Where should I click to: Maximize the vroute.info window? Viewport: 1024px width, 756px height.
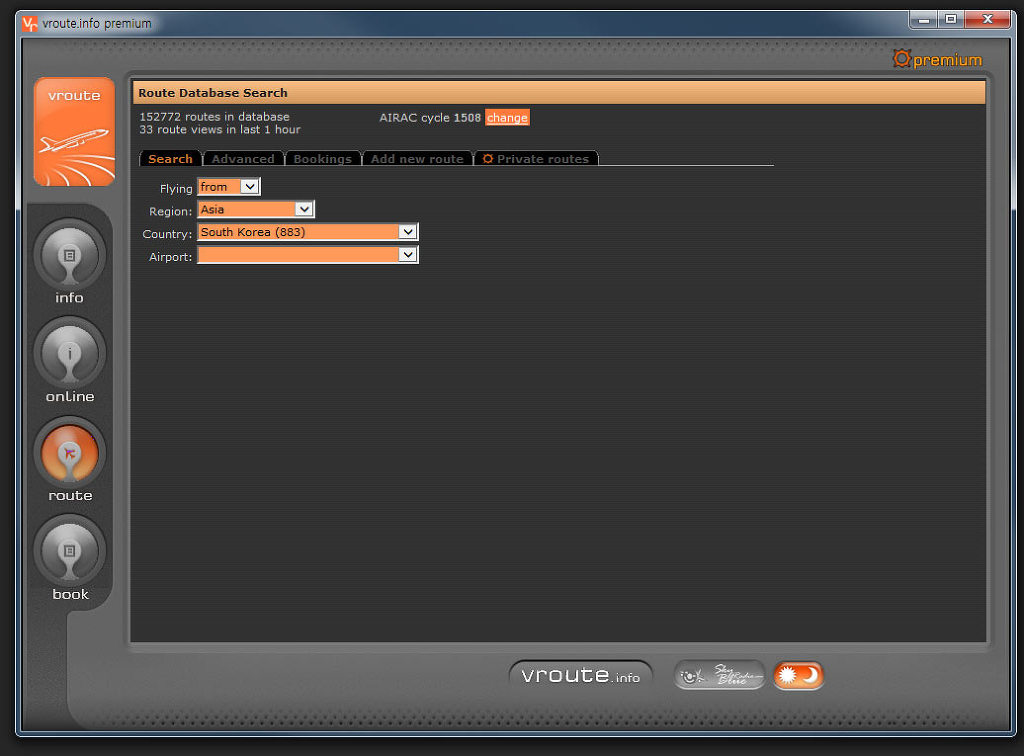[951, 20]
